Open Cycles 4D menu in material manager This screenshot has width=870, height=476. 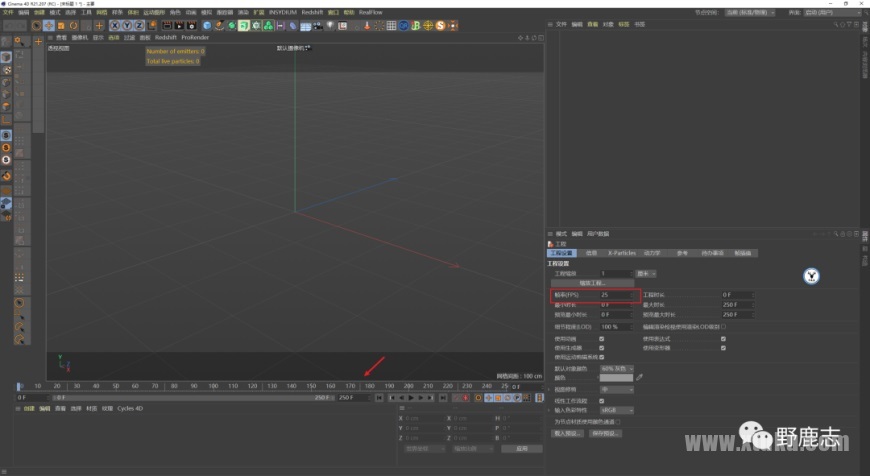point(130,408)
